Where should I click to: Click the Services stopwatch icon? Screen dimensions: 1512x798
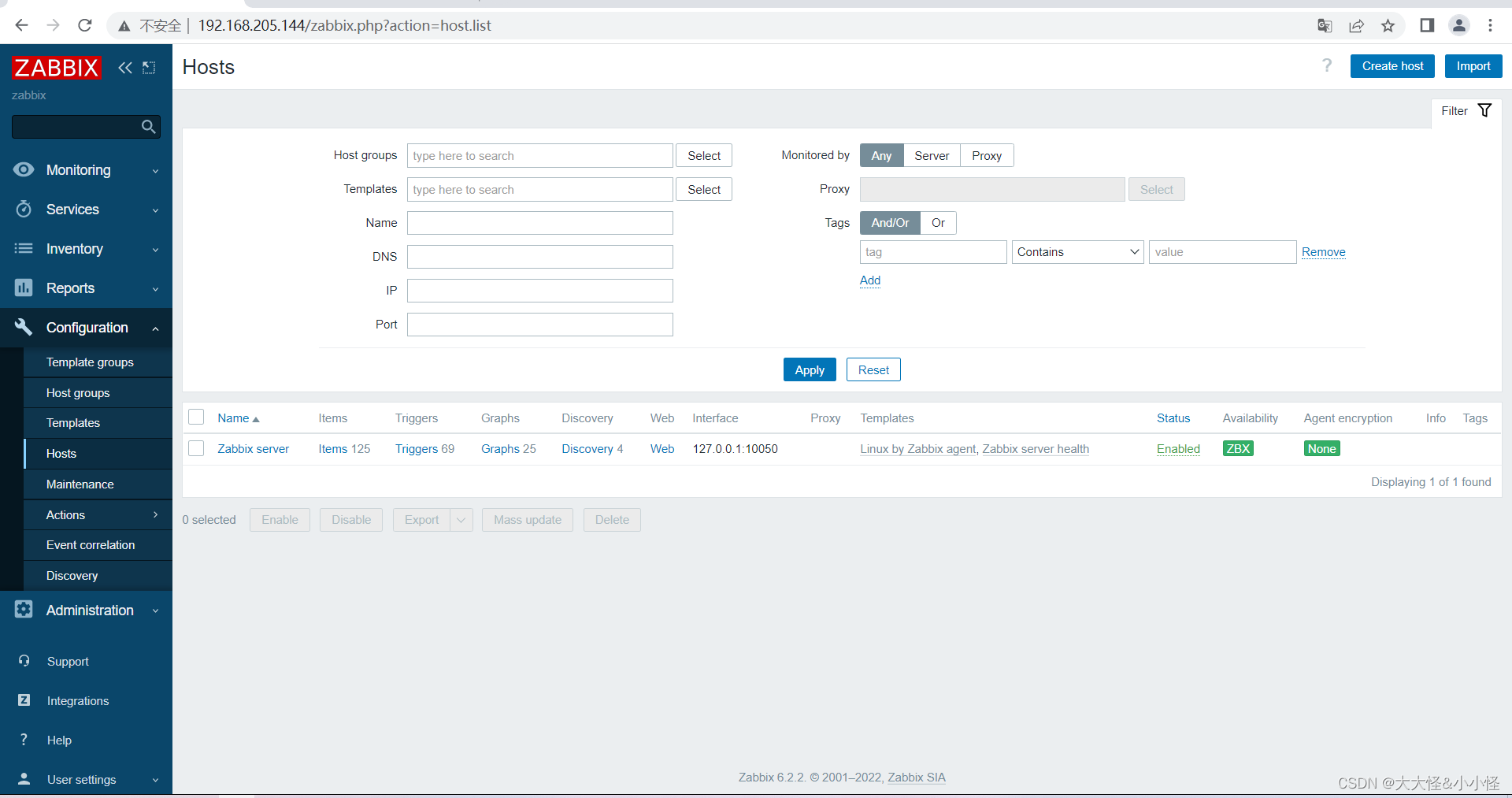coord(24,209)
